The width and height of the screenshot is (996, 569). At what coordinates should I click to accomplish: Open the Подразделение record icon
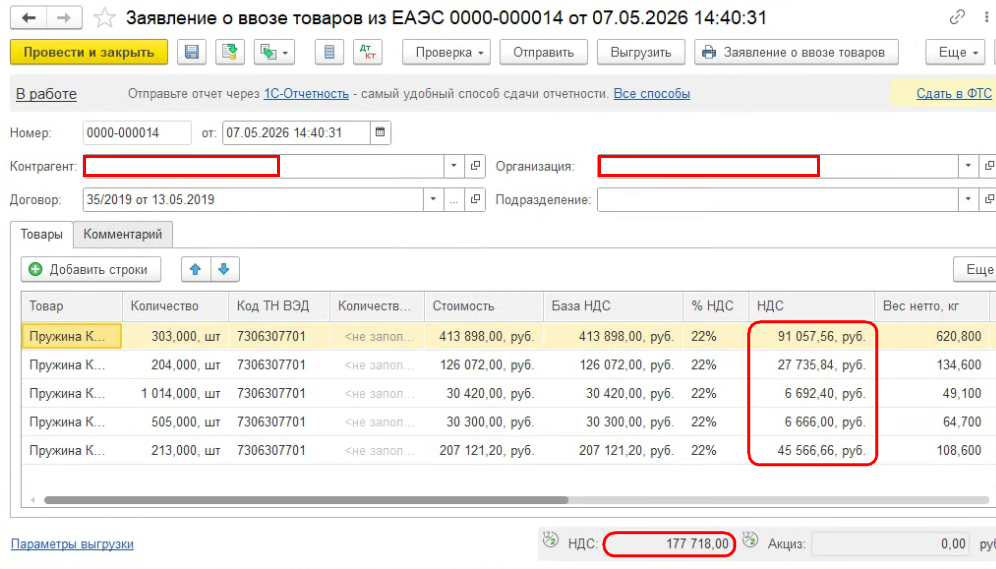[988, 199]
